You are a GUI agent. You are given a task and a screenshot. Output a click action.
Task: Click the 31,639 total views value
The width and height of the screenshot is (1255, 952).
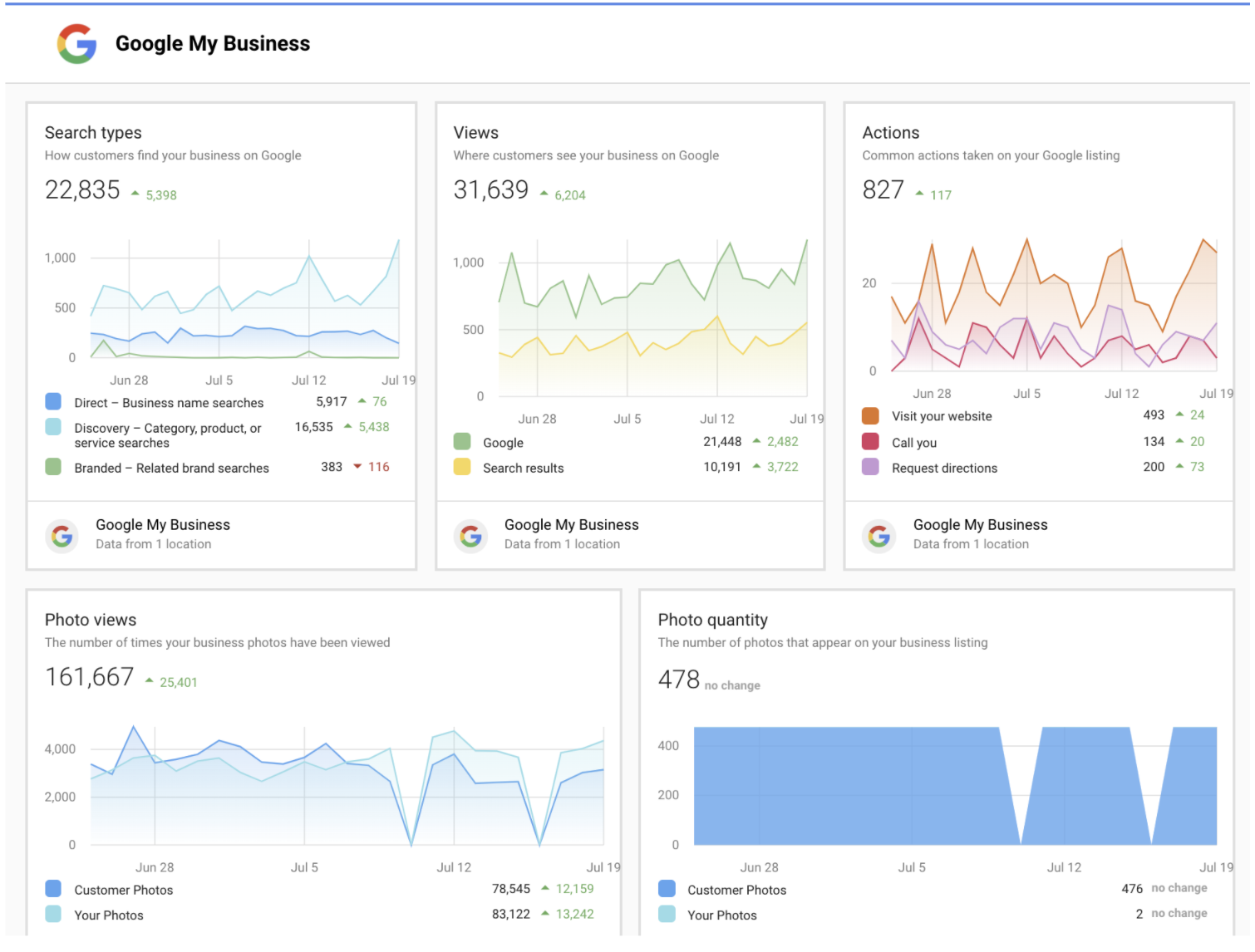click(491, 190)
